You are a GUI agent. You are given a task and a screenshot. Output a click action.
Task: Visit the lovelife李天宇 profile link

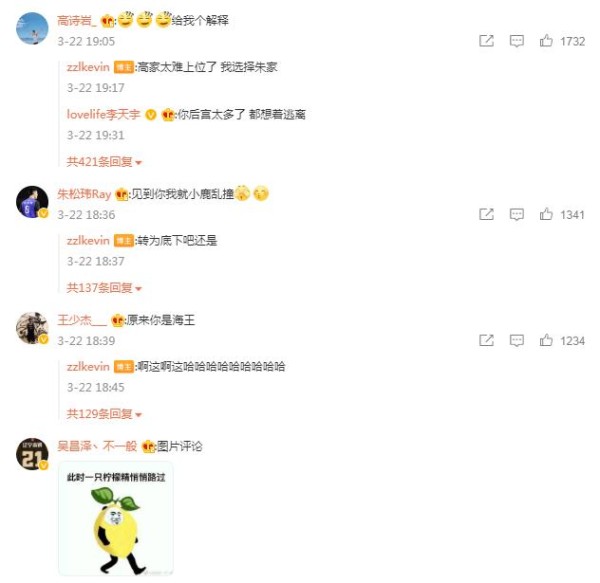[103, 114]
